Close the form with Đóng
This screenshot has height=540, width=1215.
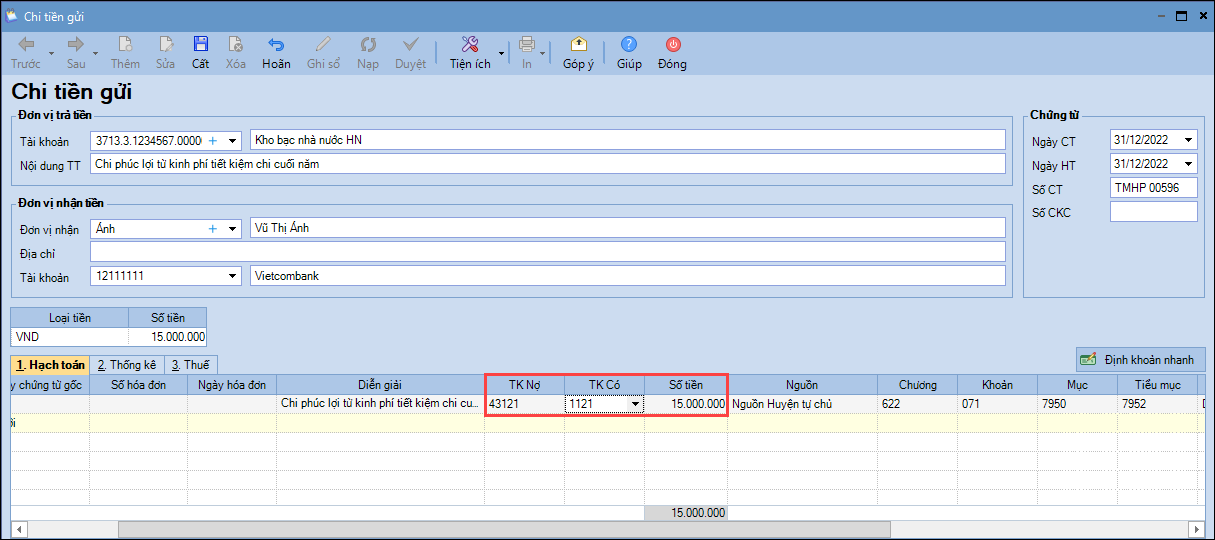(672, 53)
